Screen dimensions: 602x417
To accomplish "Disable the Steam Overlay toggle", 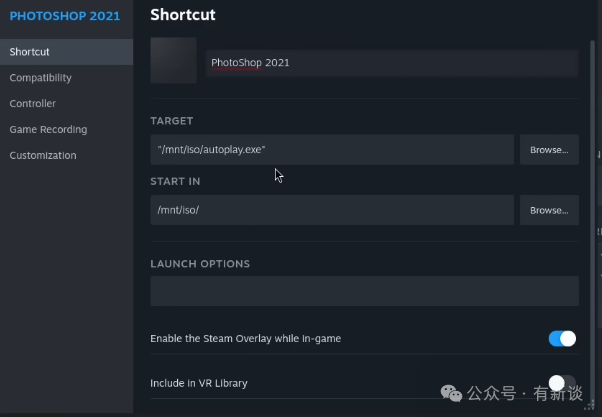I will (x=562, y=338).
